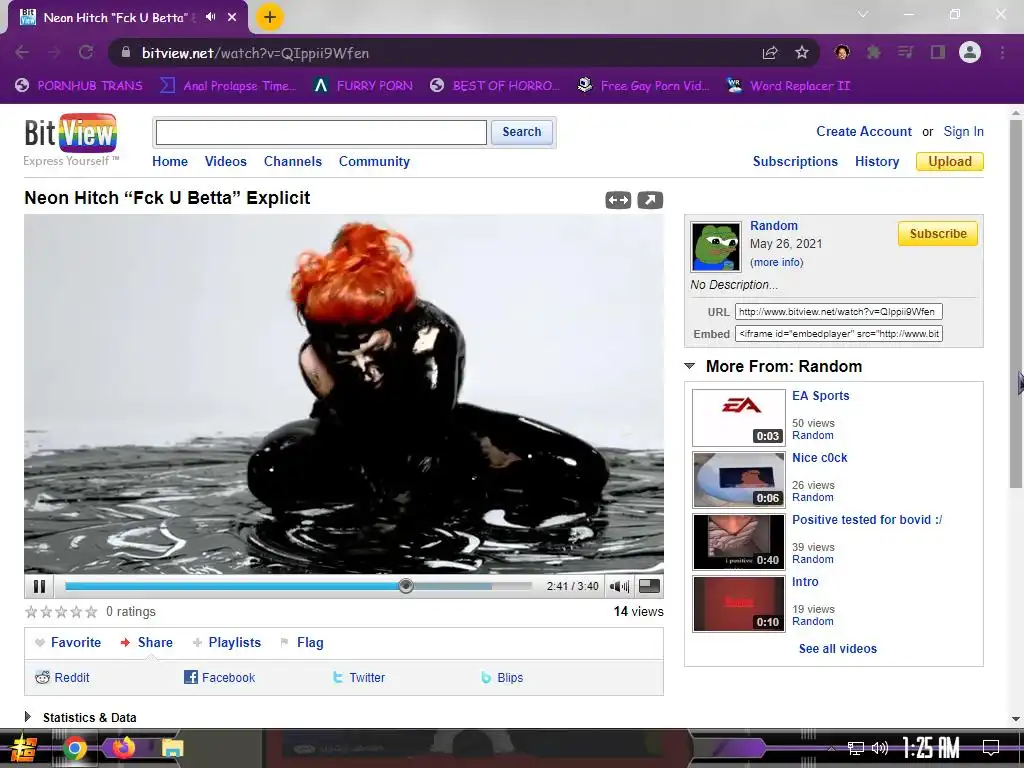Click the wide-mode arrows icon above video
Screen dimensions: 1024x768
pyautogui.click(x=618, y=200)
